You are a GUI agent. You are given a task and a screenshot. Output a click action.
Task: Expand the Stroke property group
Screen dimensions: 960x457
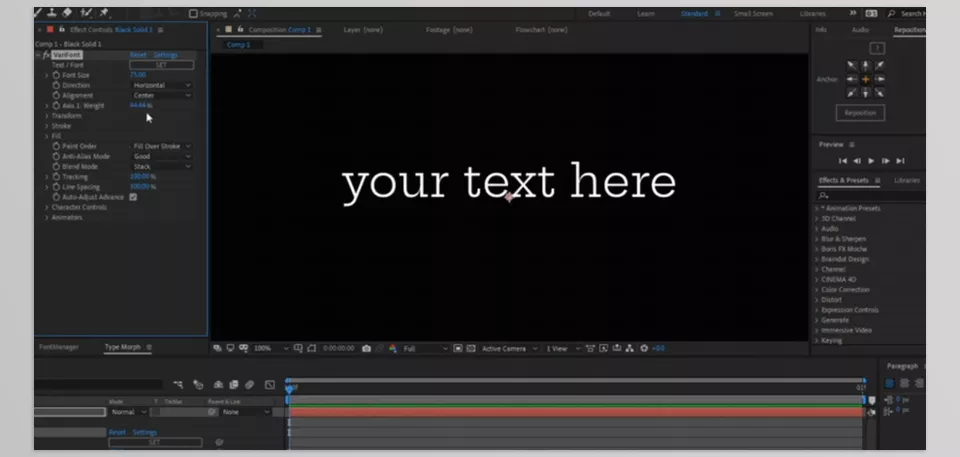47,126
